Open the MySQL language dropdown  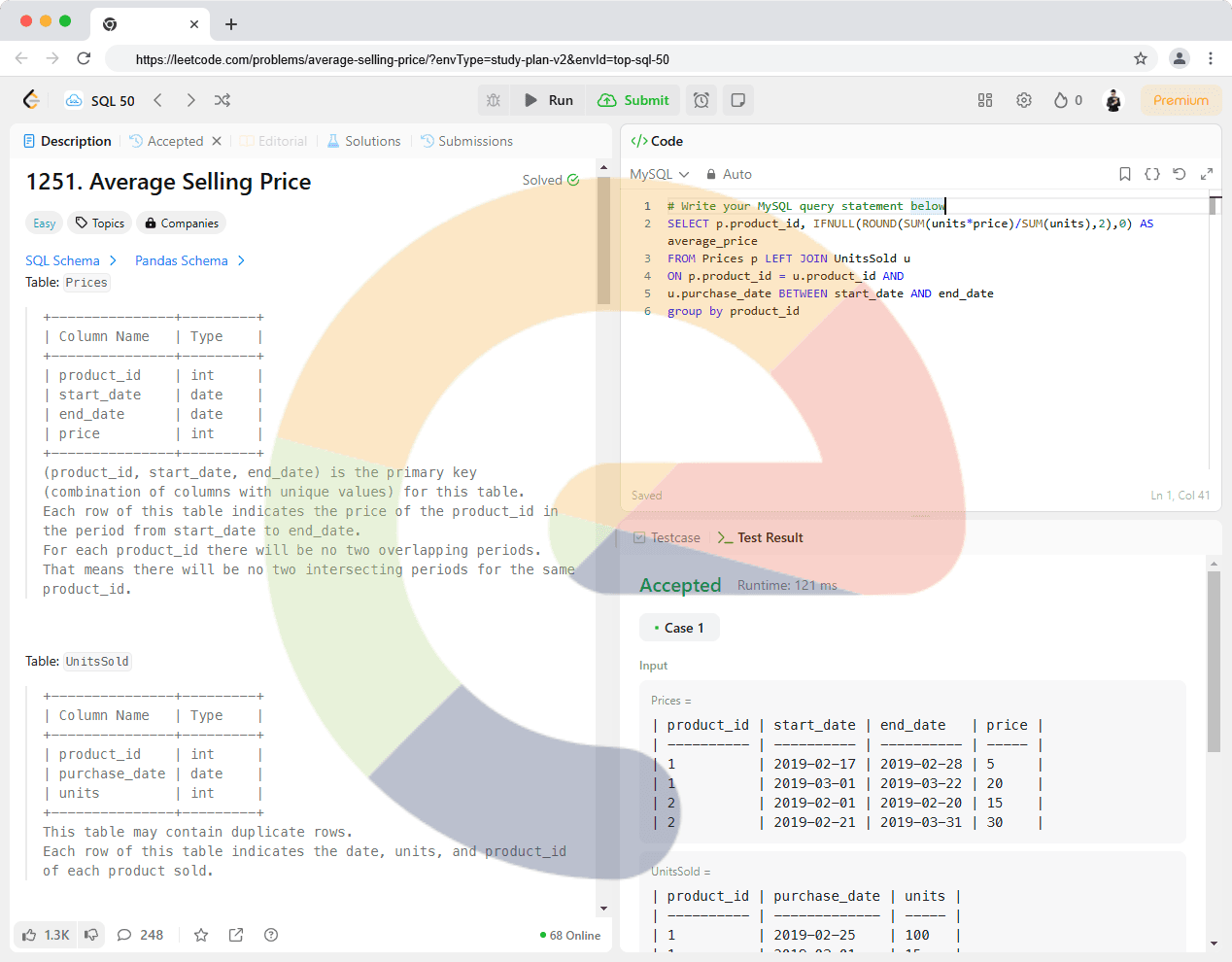pyautogui.click(x=659, y=174)
